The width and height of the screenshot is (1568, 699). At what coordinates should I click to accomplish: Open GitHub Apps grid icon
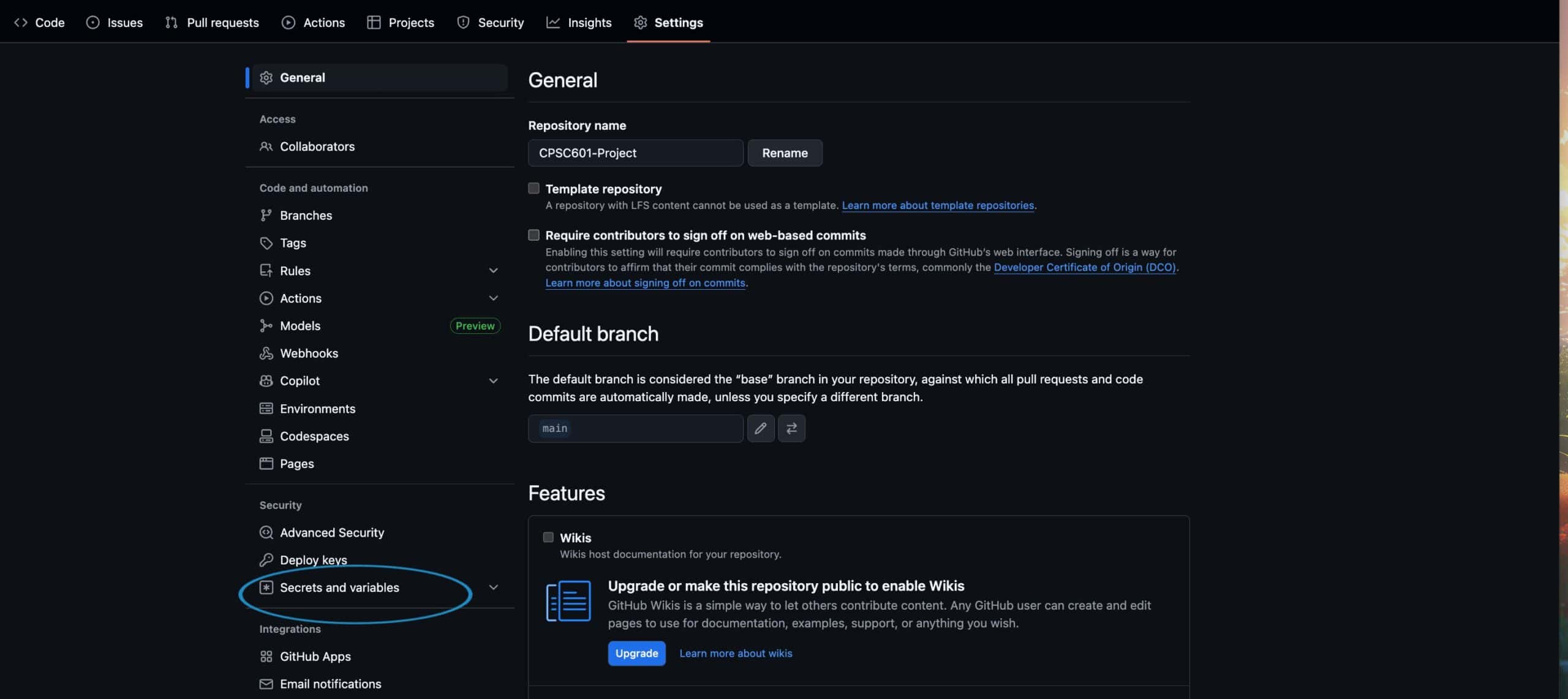click(266, 657)
